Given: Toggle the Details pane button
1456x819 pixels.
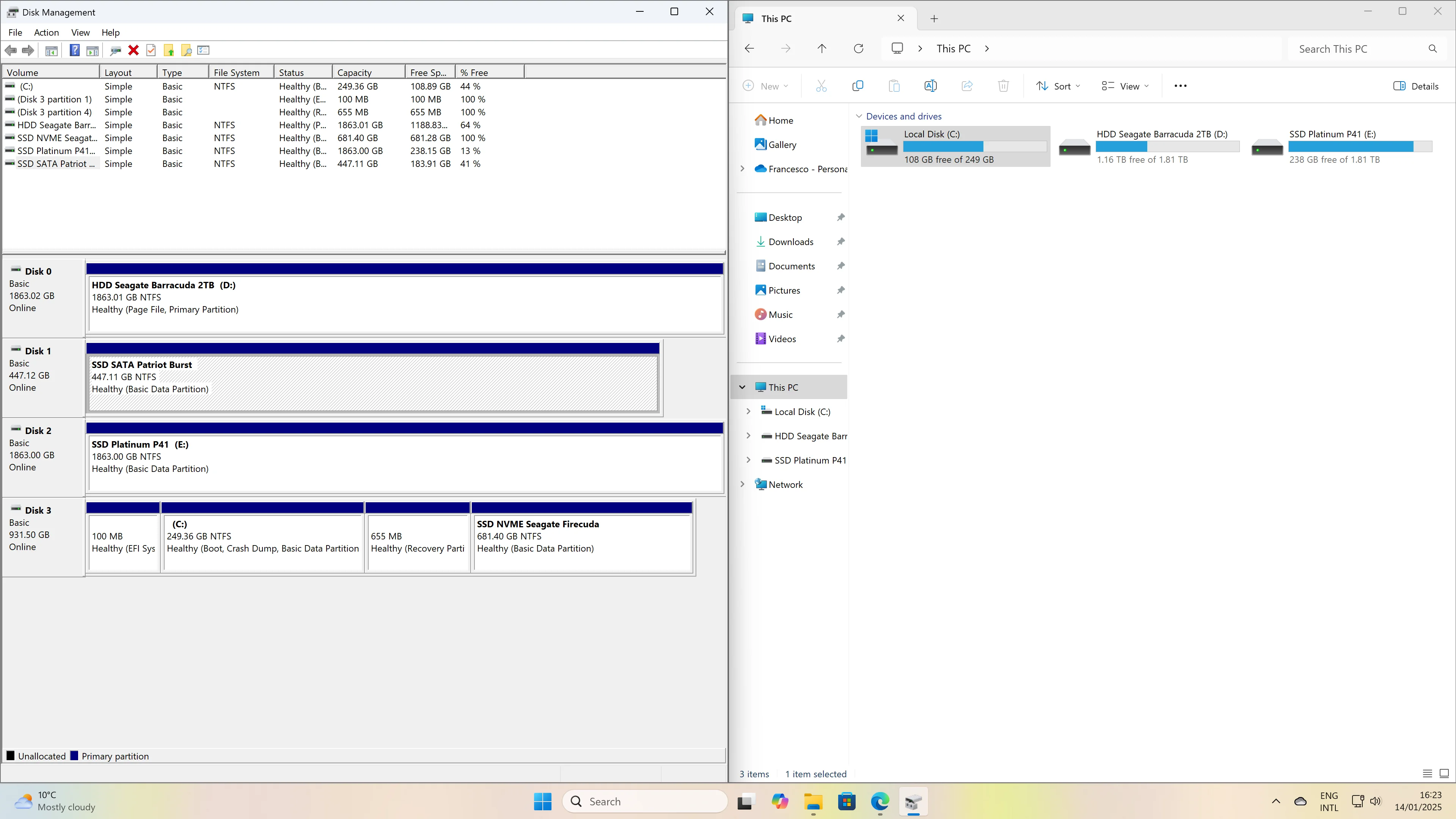Looking at the screenshot, I should [x=1416, y=86].
